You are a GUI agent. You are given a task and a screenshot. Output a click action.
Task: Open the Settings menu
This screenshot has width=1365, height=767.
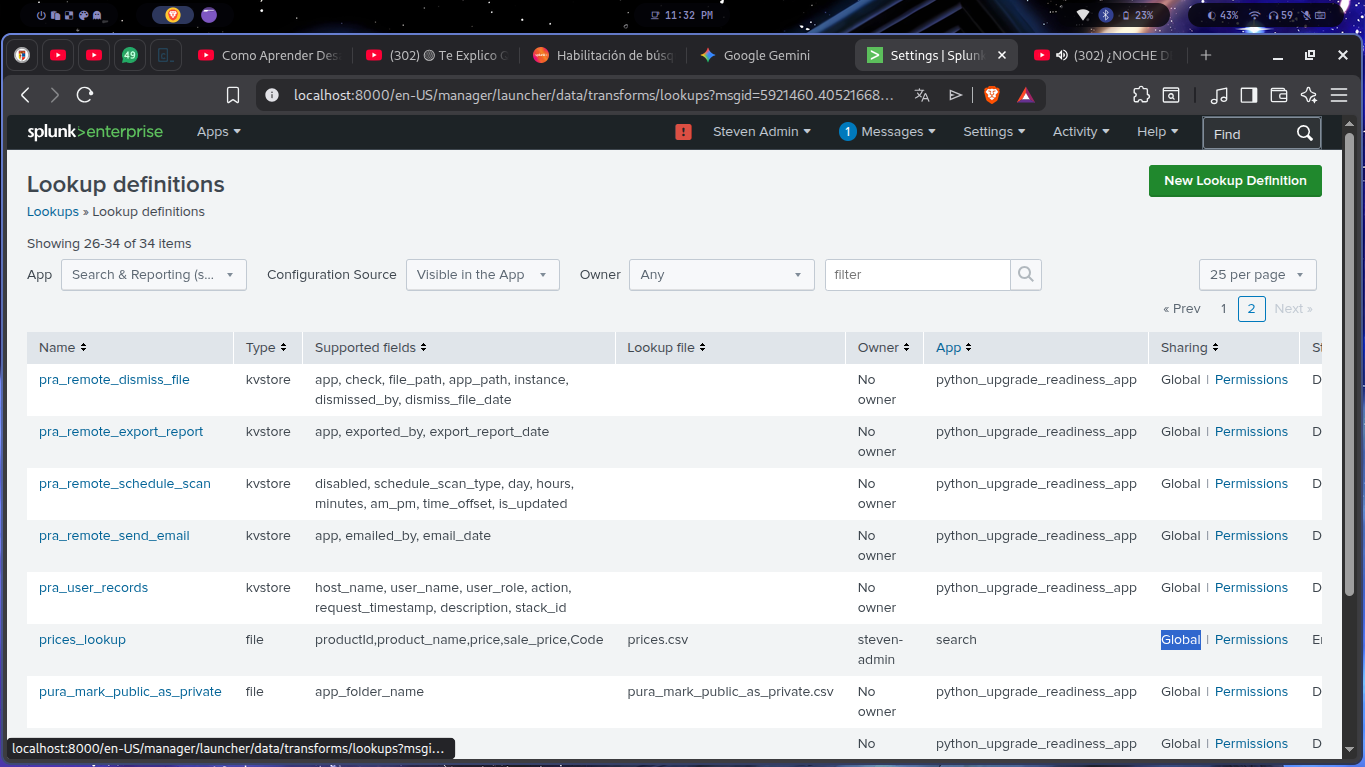[x=993, y=131]
